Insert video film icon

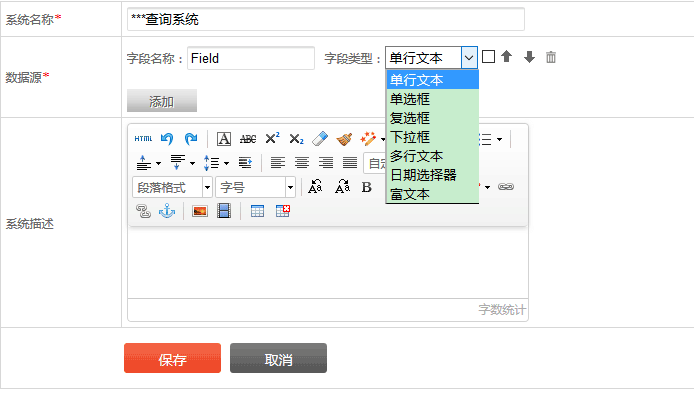pos(224,211)
